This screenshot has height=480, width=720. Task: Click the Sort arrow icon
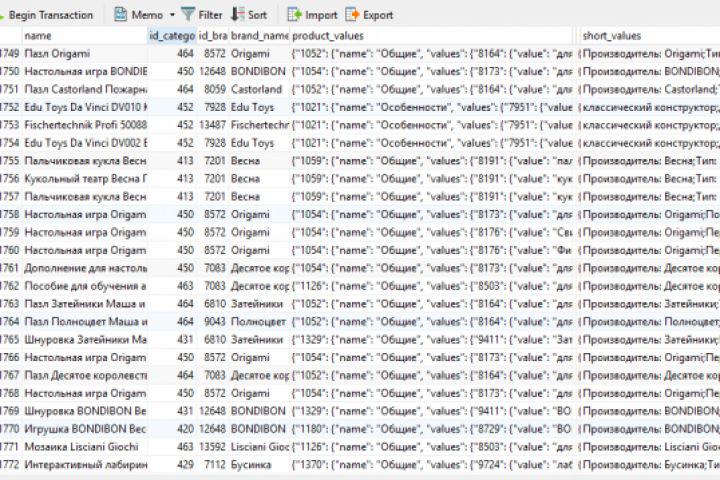[x=237, y=15]
